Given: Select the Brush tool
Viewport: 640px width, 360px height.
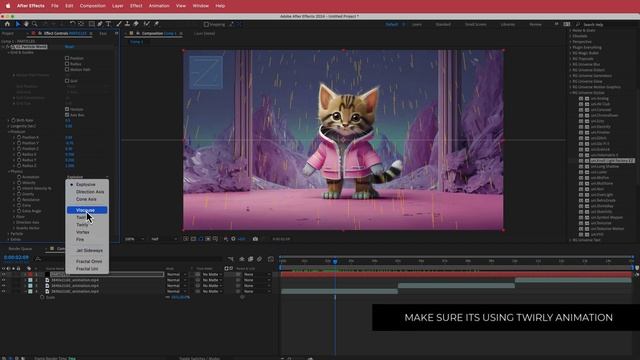Looking at the screenshot, I should [x=119, y=24].
